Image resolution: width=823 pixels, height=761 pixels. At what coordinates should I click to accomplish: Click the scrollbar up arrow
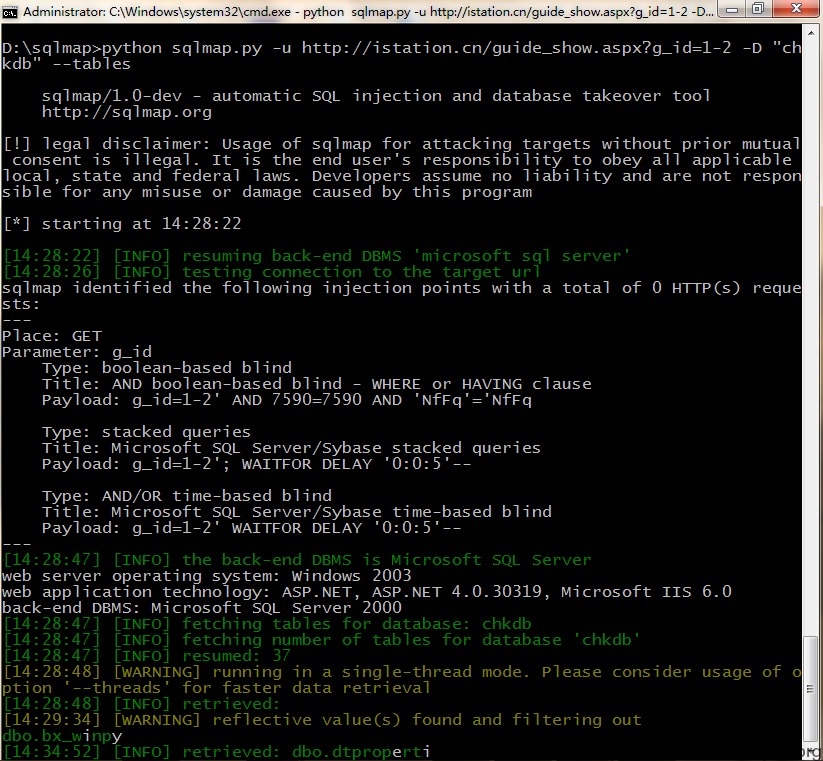[x=811, y=33]
